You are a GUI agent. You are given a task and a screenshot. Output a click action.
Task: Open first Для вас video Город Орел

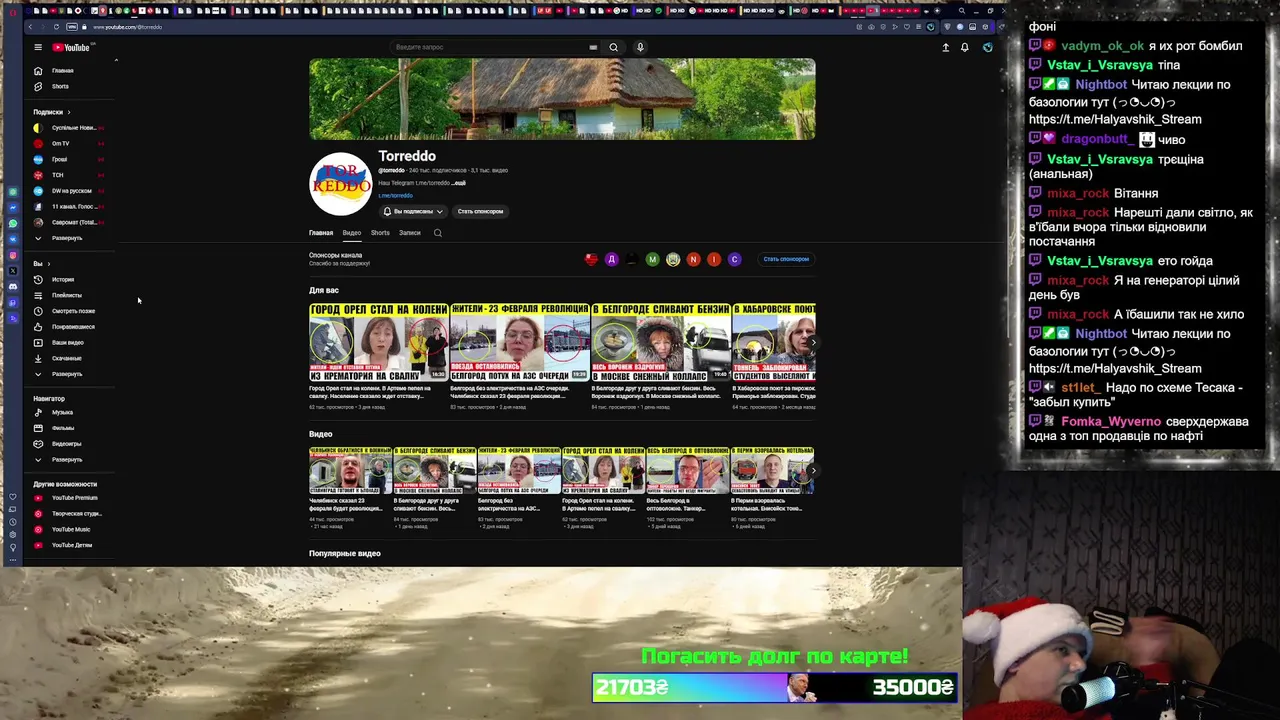tap(378, 342)
